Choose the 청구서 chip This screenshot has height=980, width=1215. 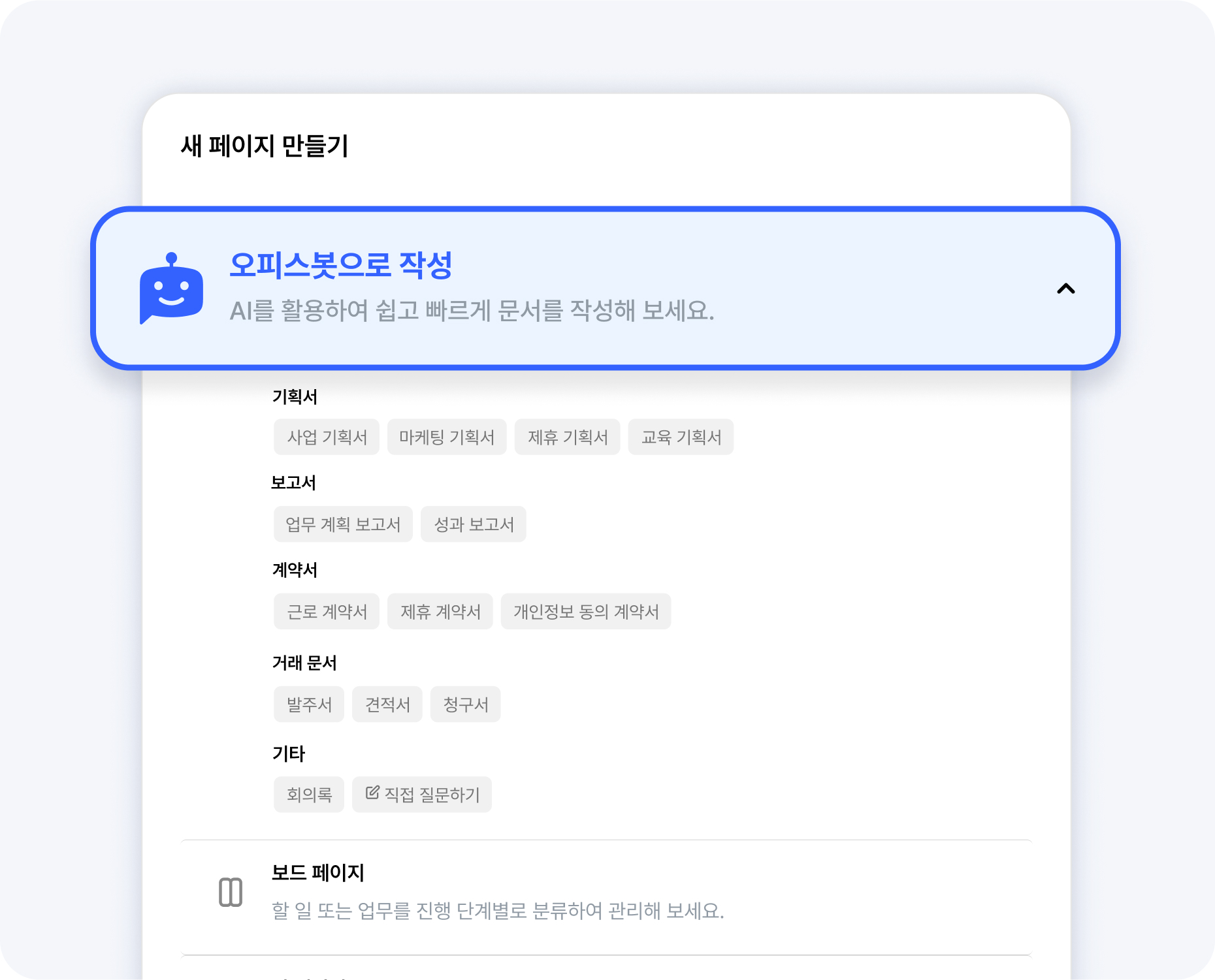(x=466, y=704)
